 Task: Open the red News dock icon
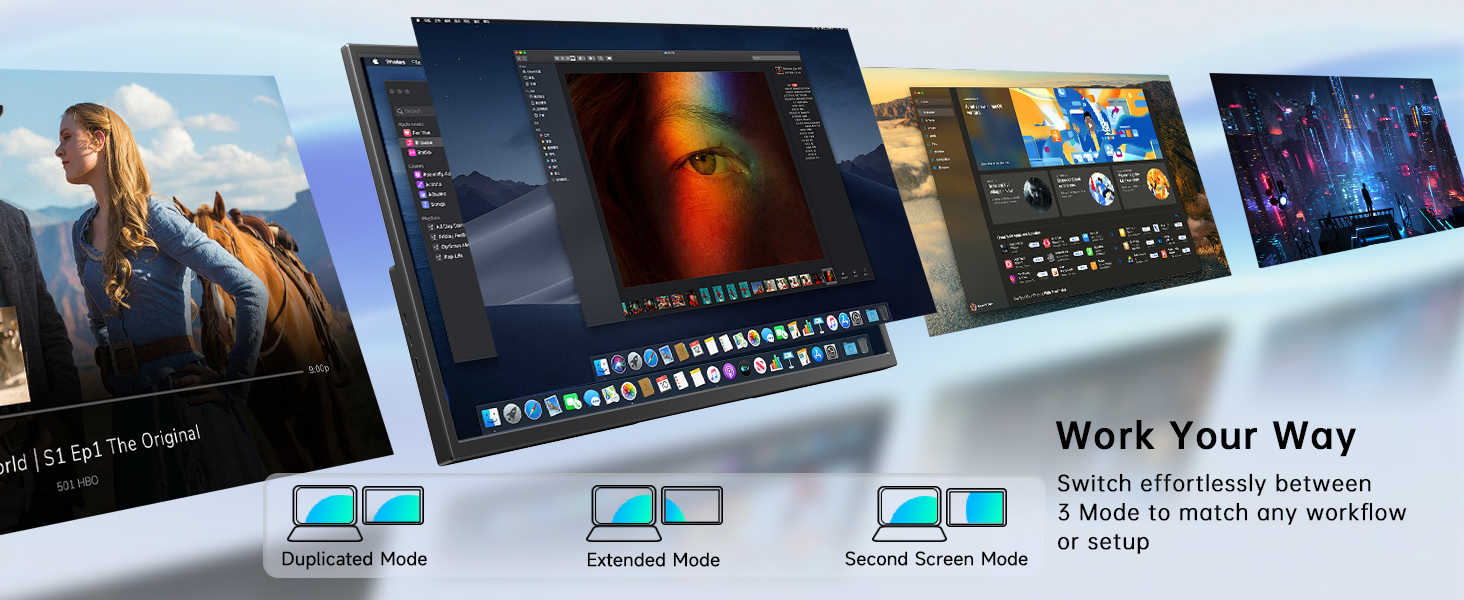pos(760,366)
